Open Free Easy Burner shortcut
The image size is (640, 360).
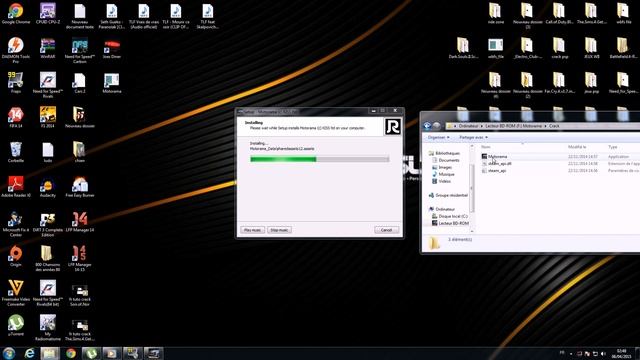pyautogui.click(x=80, y=187)
